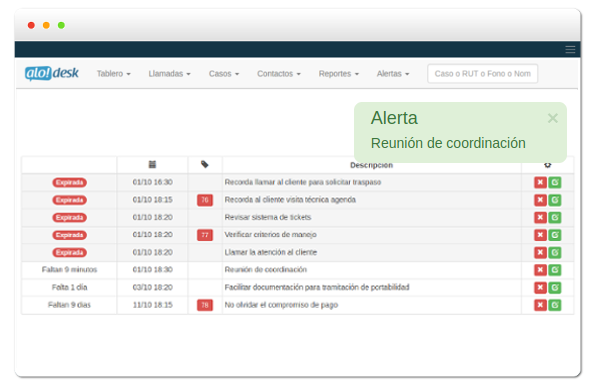The image size is (600, 387).
Task: Expand the Casos menu
Action: [224, 73]
